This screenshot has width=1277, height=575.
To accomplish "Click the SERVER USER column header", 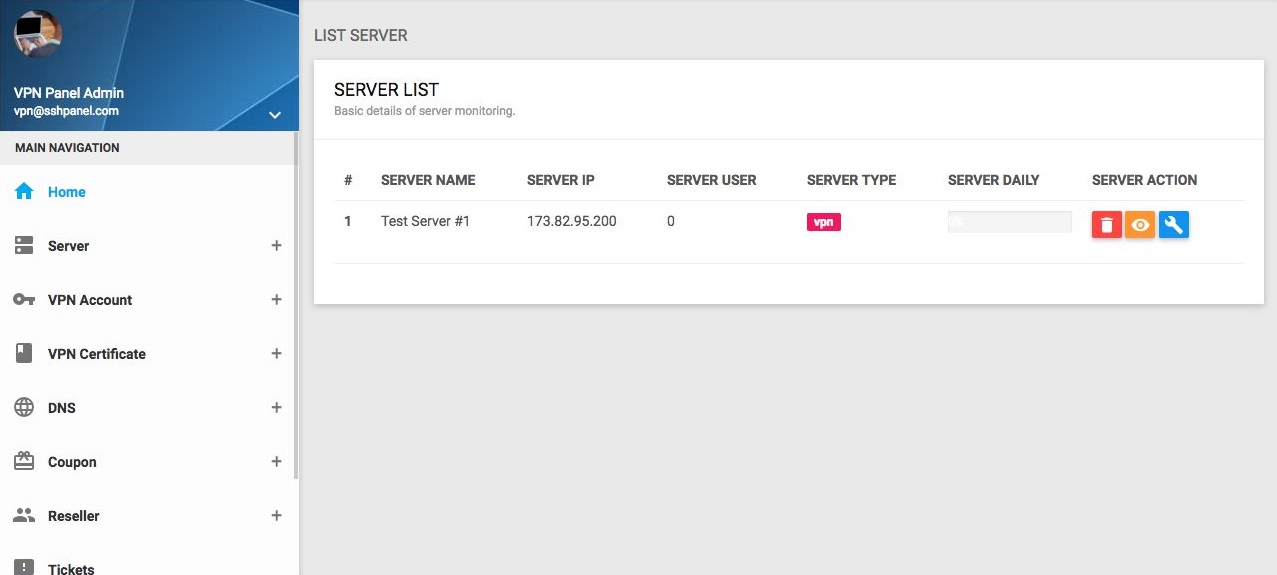I will 712,180.
